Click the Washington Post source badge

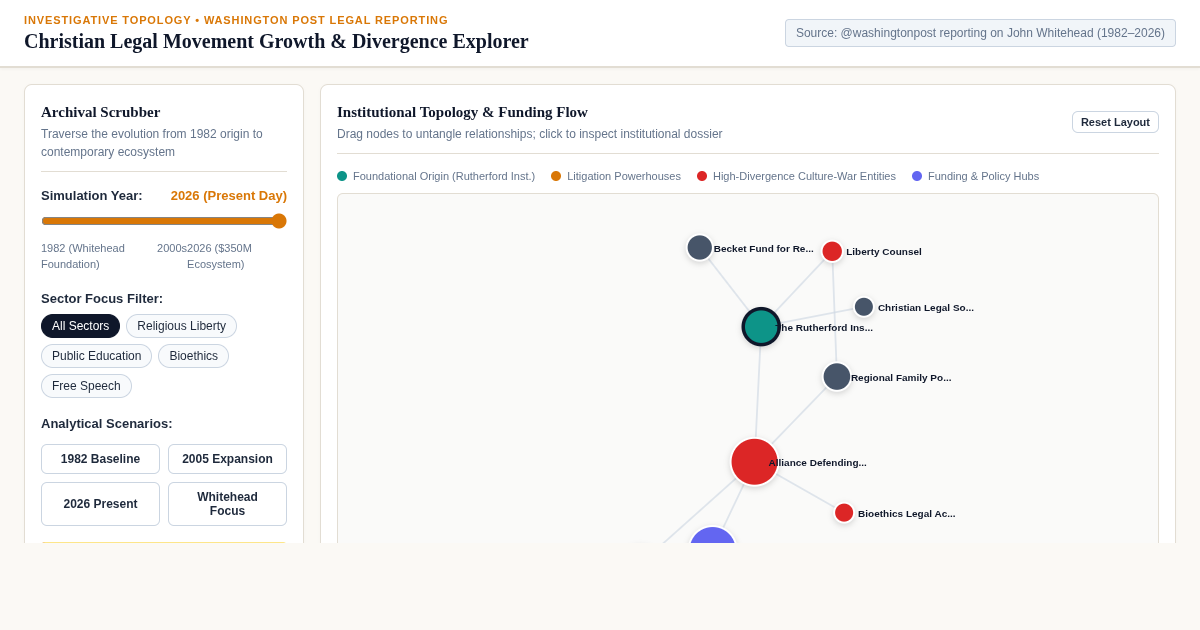pos(980,33)
